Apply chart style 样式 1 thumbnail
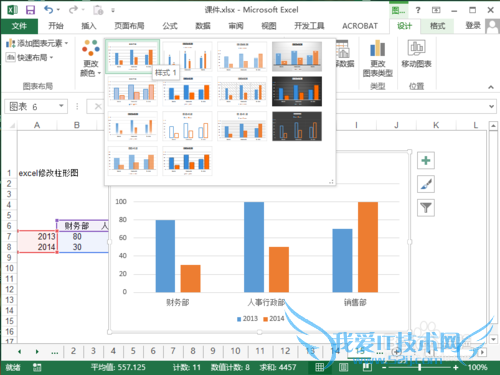This screenshot has width=500, height=375. pos(133,56)
